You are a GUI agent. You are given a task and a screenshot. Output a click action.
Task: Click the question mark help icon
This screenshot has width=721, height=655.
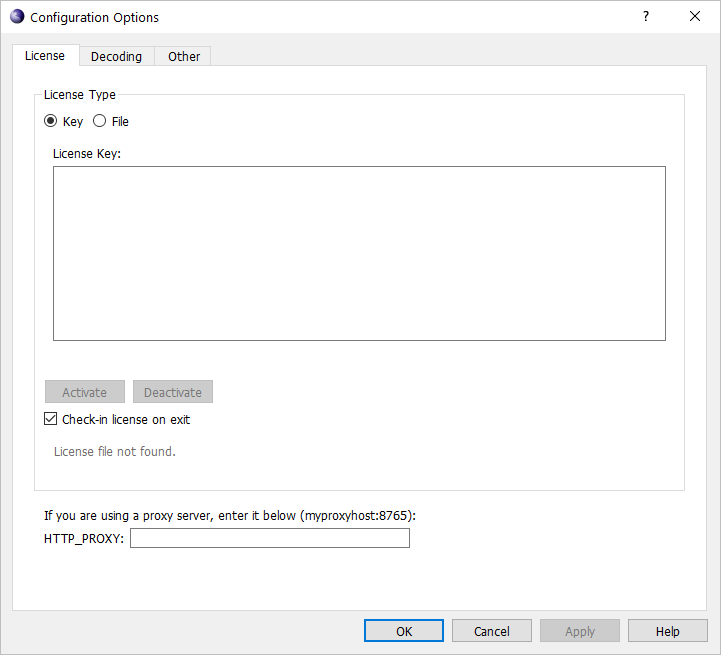(x=646, y=17)
